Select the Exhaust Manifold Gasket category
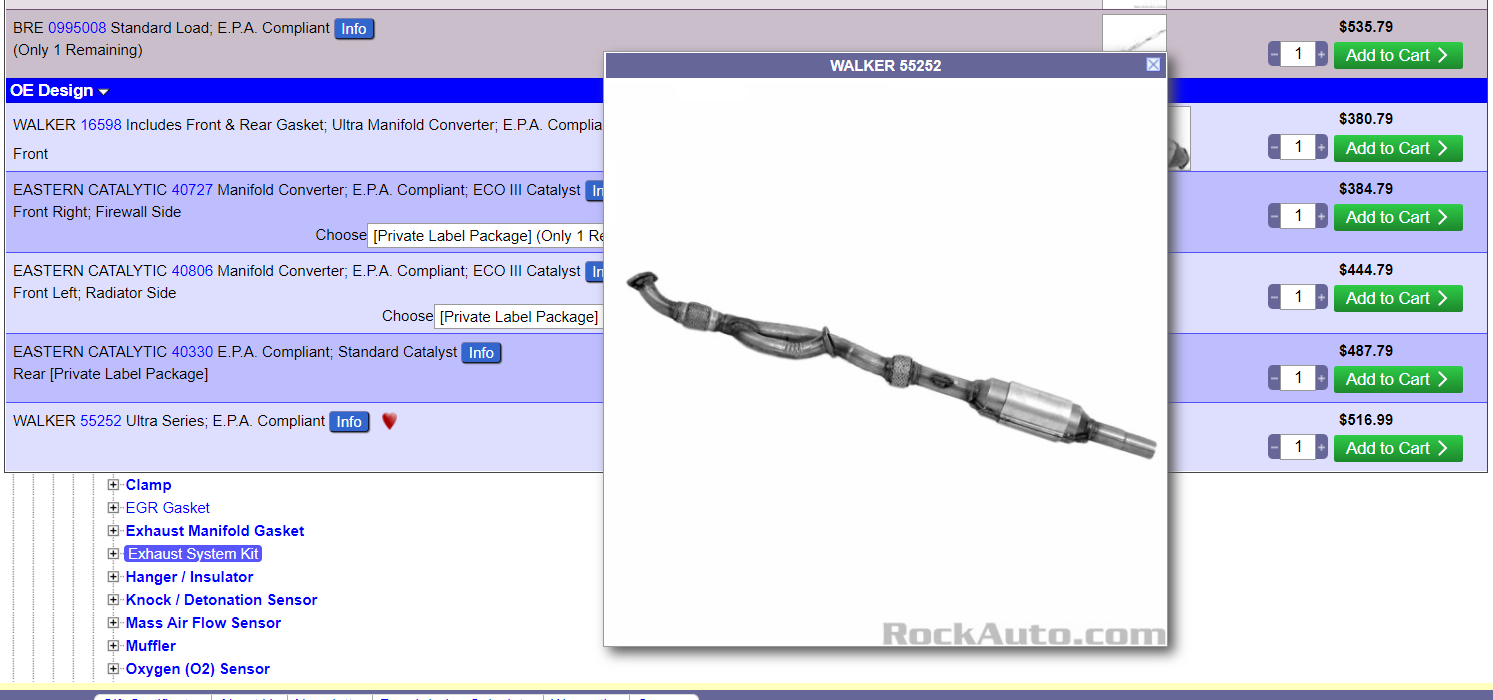The height and width of the screenshot is (700, 1493). pos(215,531)
